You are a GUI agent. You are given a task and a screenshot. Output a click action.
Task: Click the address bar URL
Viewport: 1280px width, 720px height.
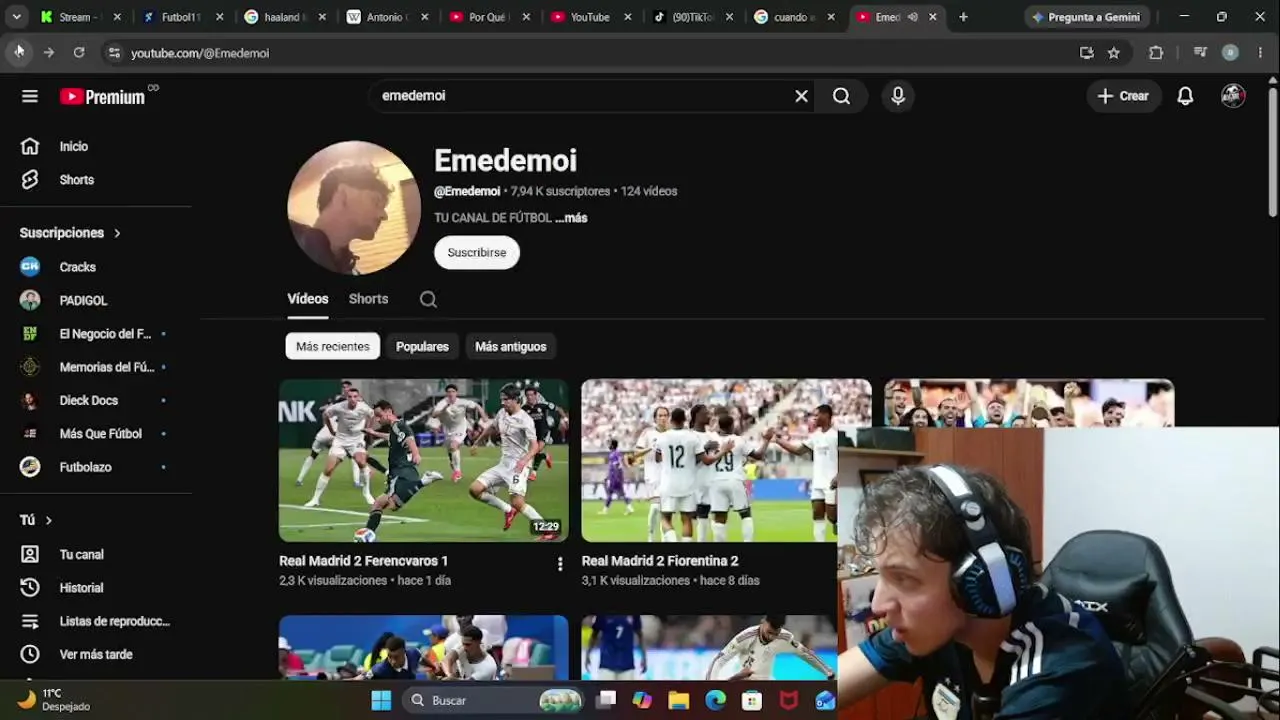[200, 53]
